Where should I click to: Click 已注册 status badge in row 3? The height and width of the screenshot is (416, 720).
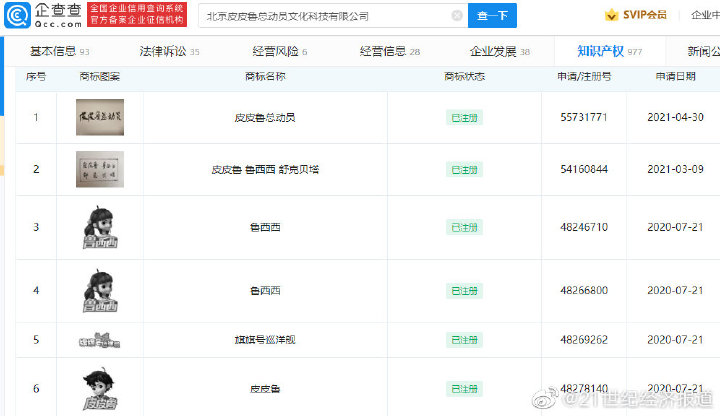click(464, 227)
